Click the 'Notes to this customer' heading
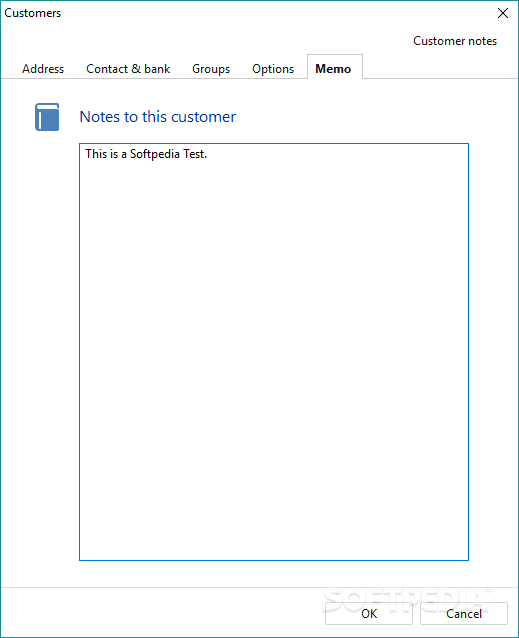Image resolution: width=519 pixels, height=638 pixels. coord(157,117)
